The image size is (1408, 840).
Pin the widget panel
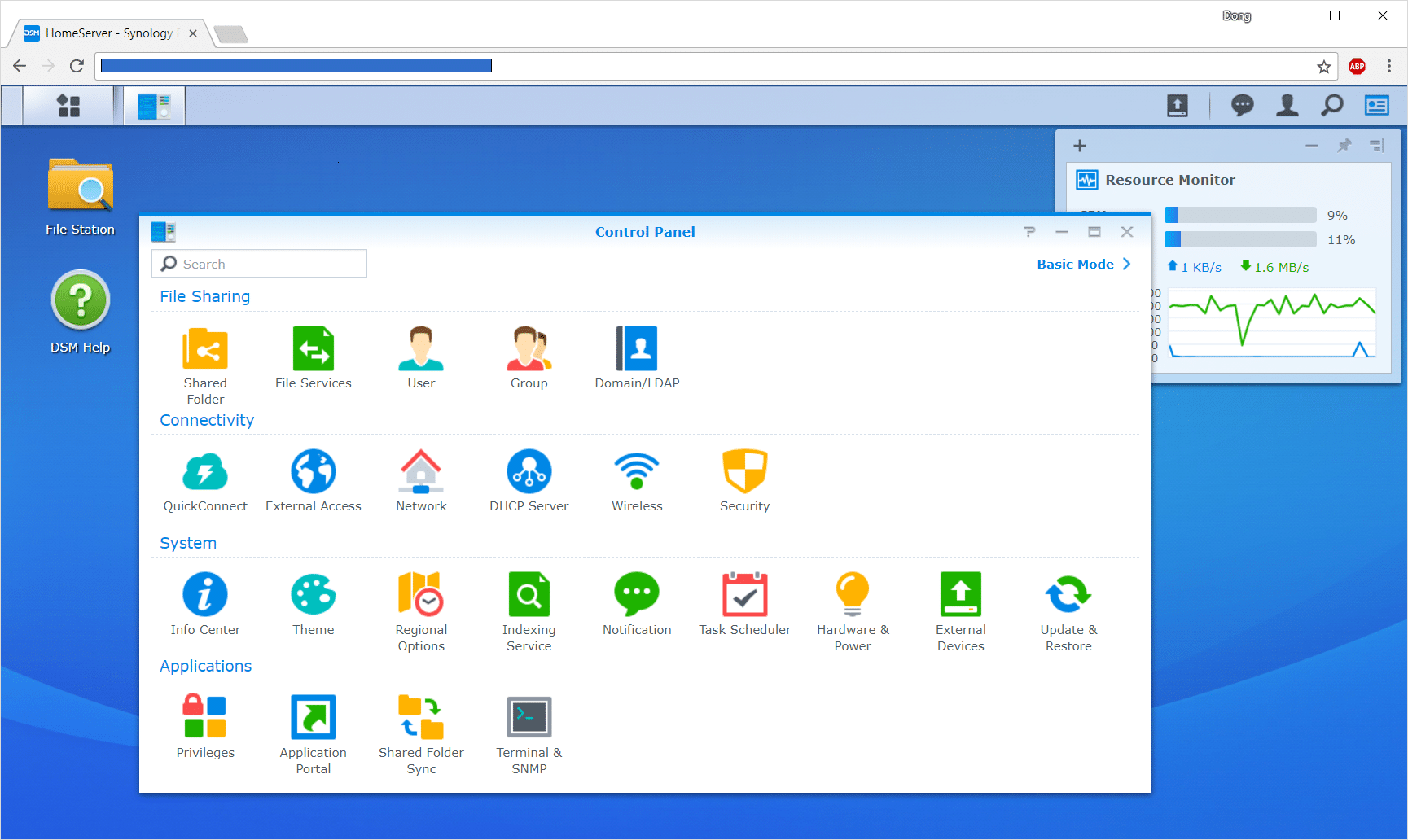(x=1344, y=146)
